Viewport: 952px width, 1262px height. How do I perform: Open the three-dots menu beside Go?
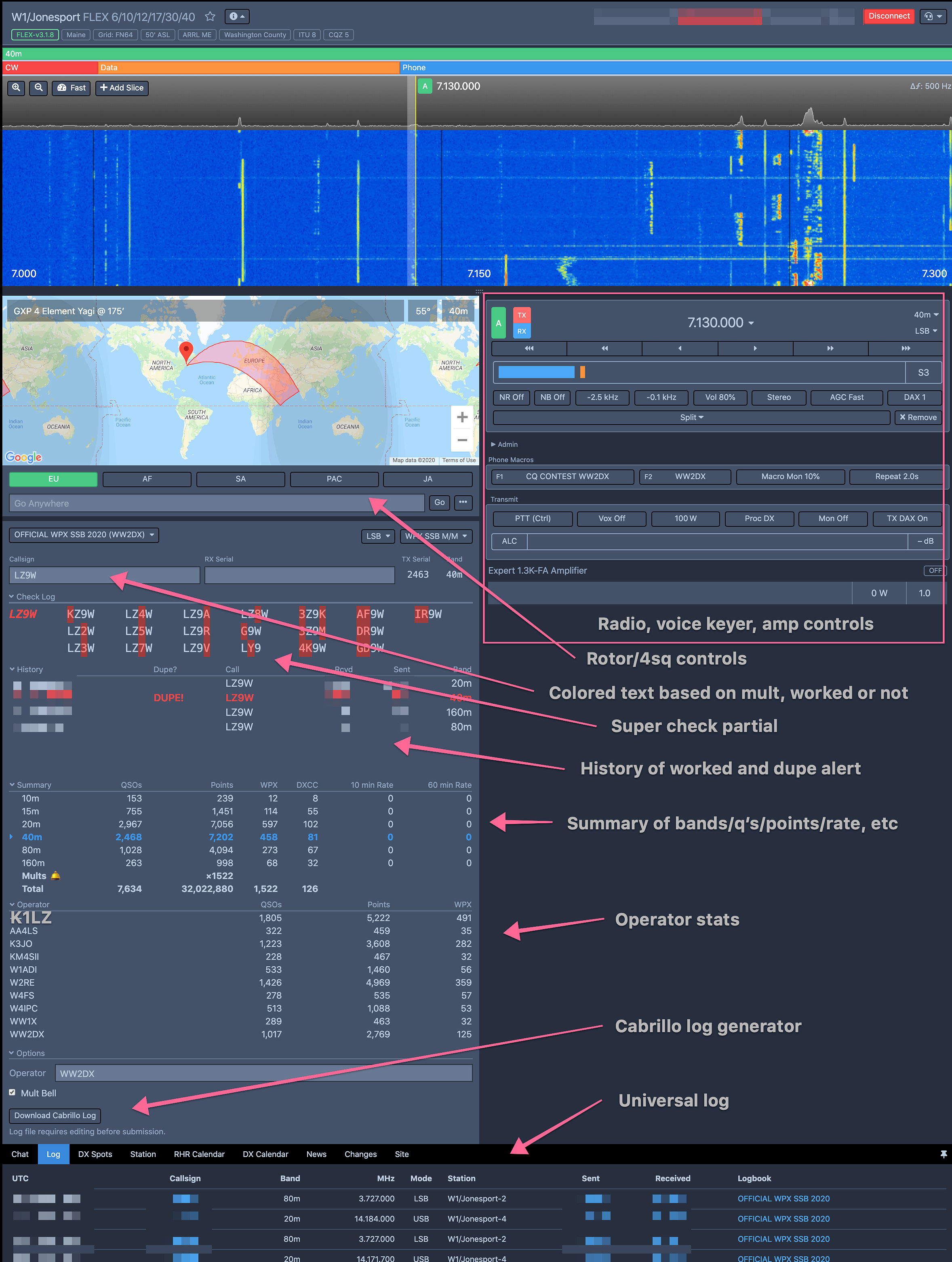pos(463,503)
